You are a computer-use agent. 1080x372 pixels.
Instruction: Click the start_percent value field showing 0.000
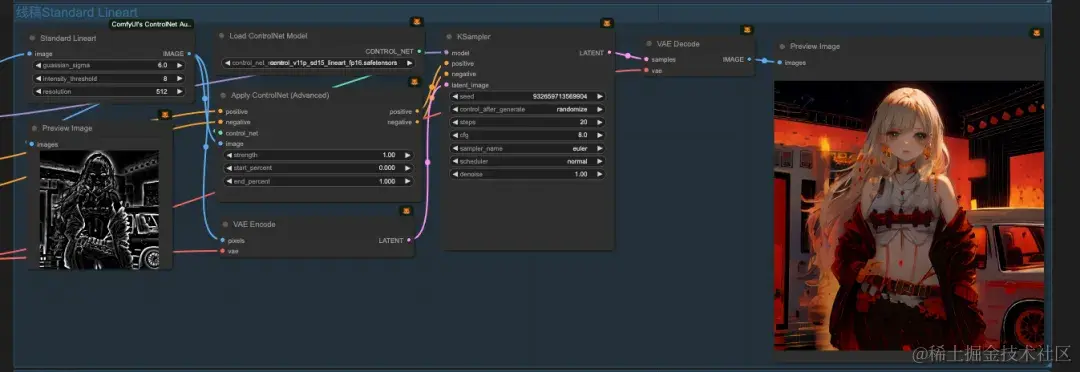(x=319, y=168)
